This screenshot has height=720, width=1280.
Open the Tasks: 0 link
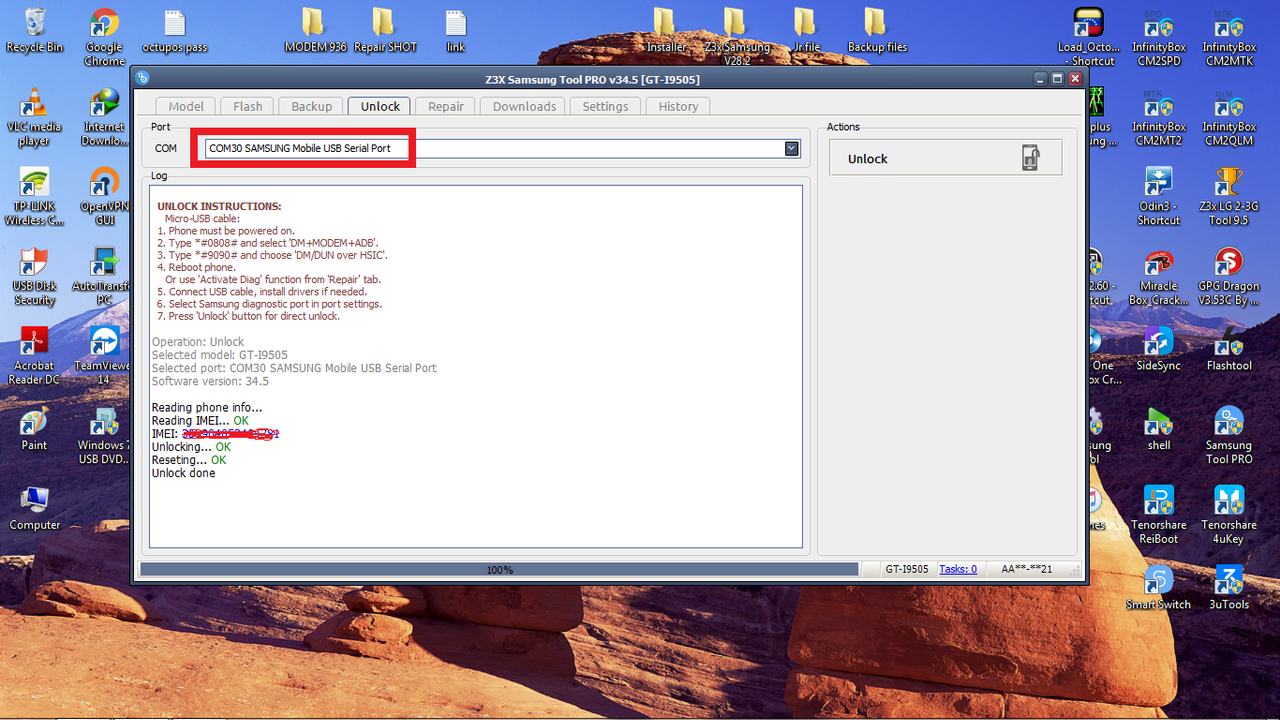coord(958,569)
